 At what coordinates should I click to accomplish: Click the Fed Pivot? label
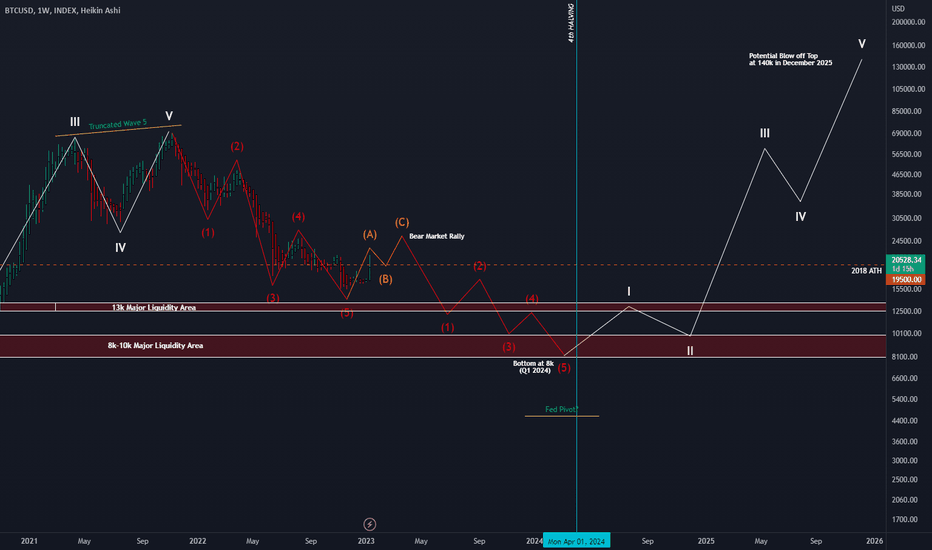point(561,409)
